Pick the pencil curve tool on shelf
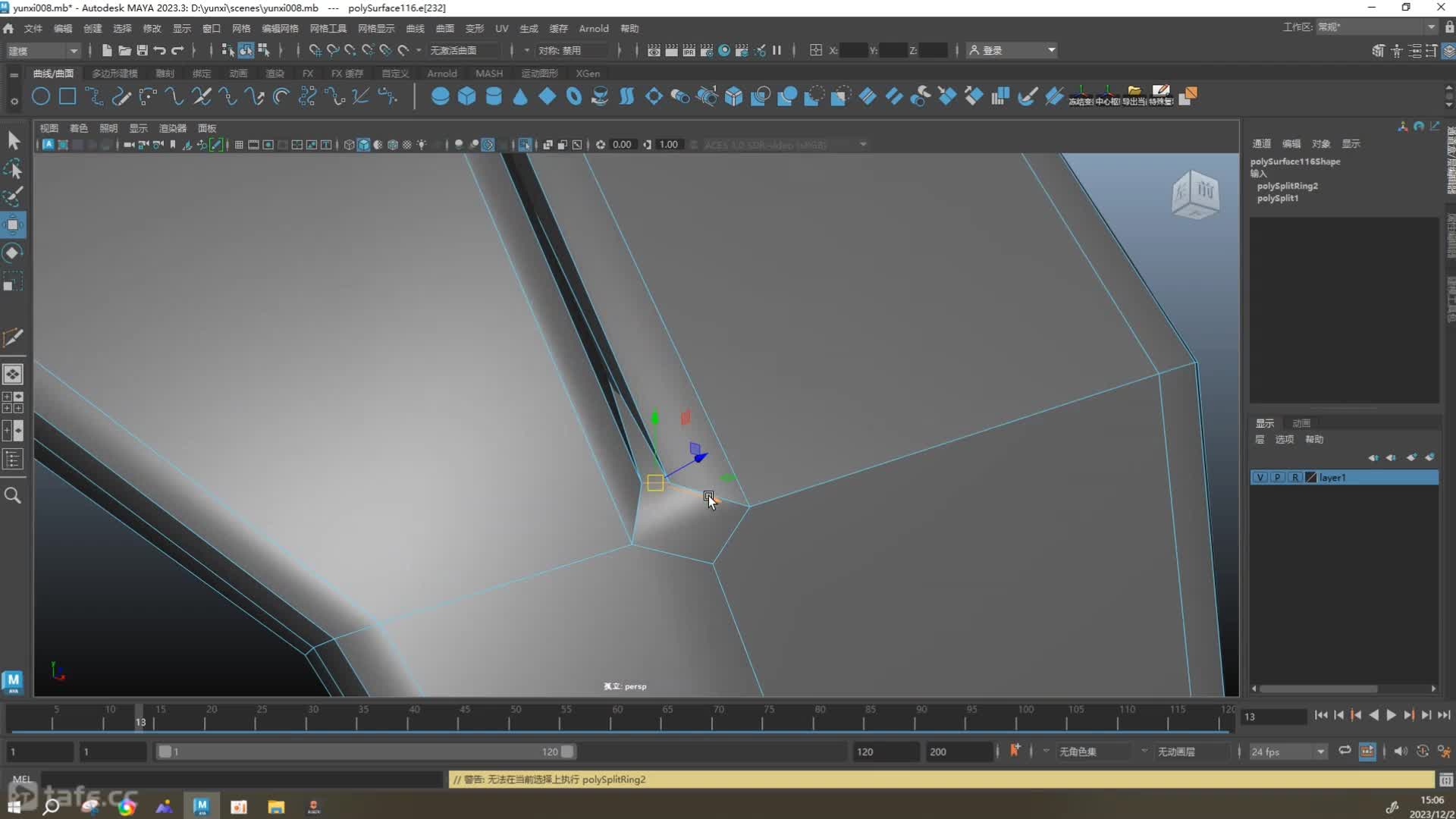This screenshot has height=819, width=1456. click(x=121, y=96)
